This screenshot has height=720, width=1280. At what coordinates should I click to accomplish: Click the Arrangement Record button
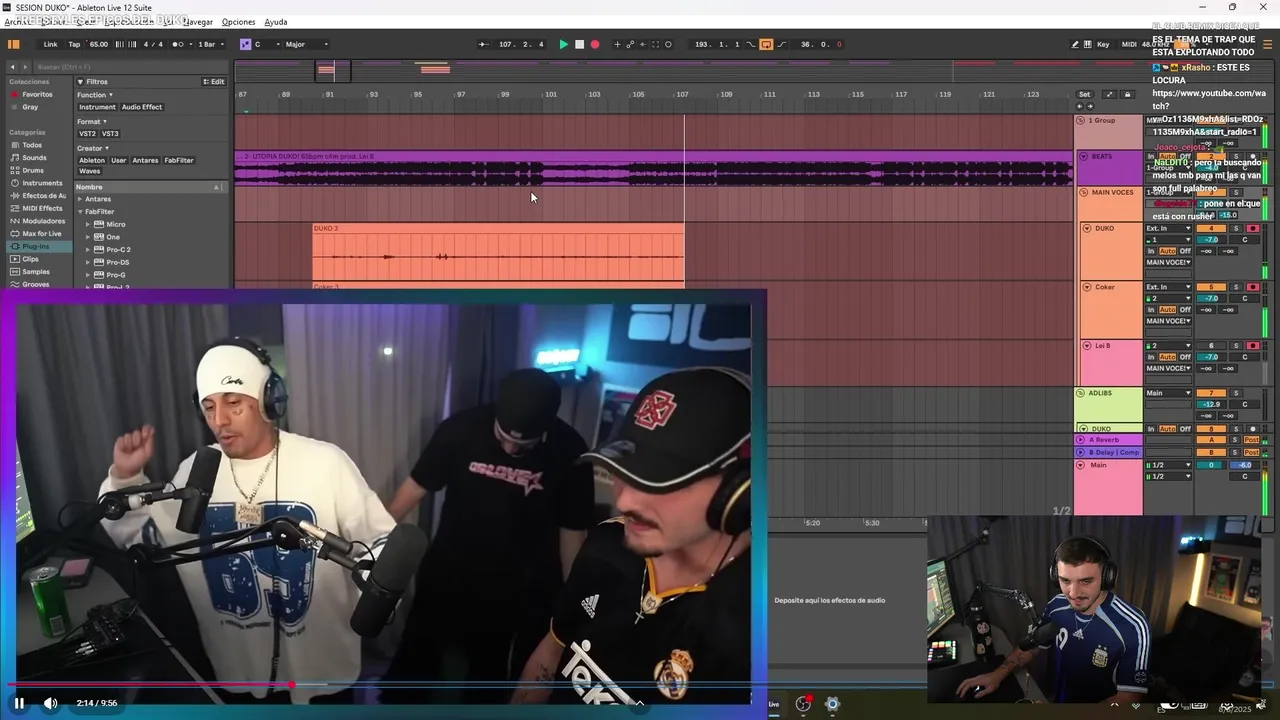click(x=595, y=44)
